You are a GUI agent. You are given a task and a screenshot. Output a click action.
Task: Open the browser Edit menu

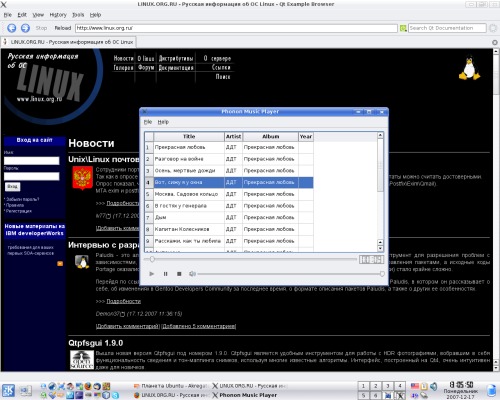coord(22,15)
